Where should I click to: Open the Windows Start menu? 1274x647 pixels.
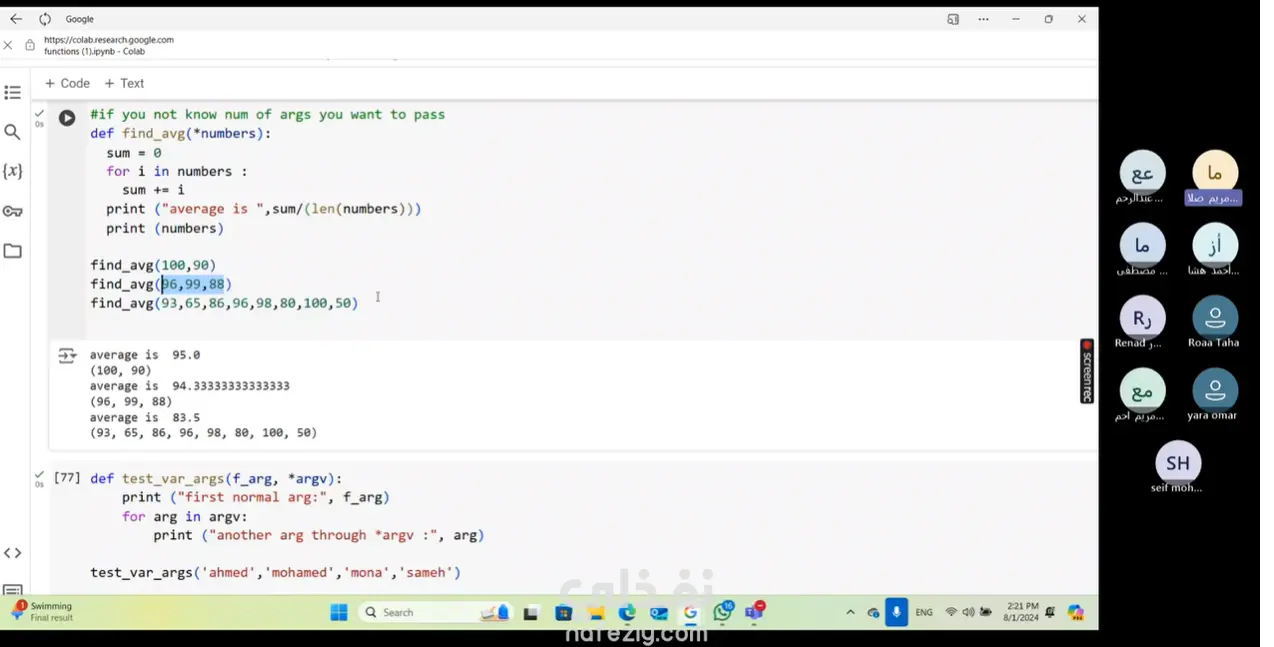pos(339,612)
